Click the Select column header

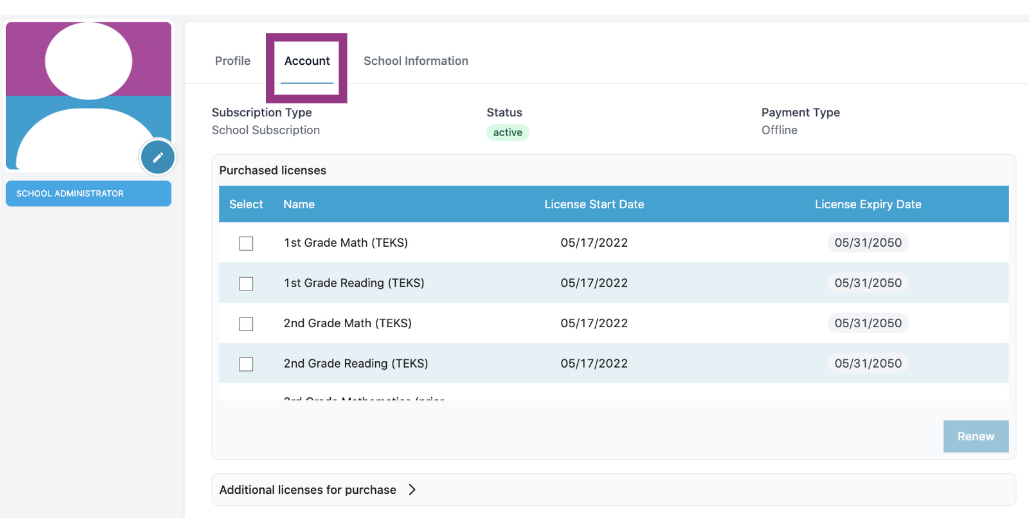point(246,204)
